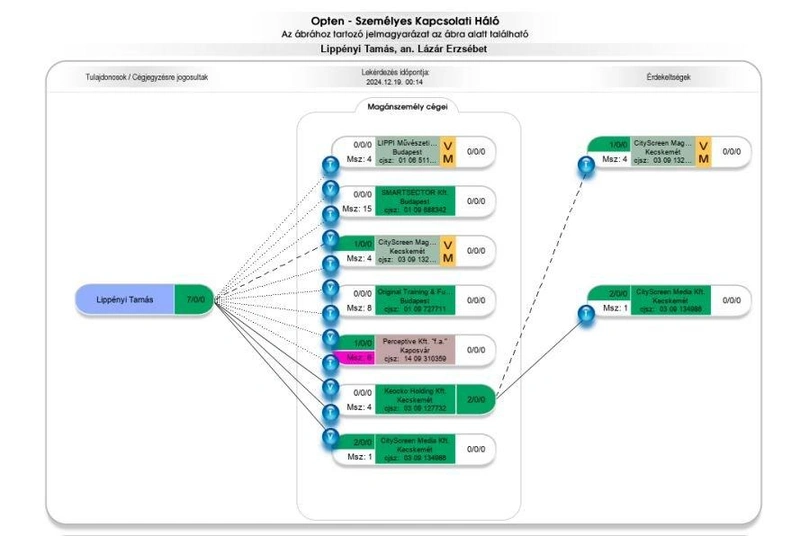
Task: Click the T icon on Keocko Holding Kft. node
Action: click(x=331, y=412)
